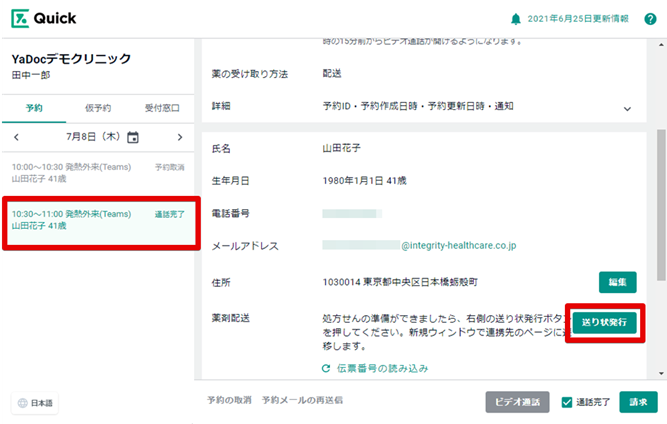Open the help question mark icon
Screen dimensions: 667x424
(x=650, y=19)
